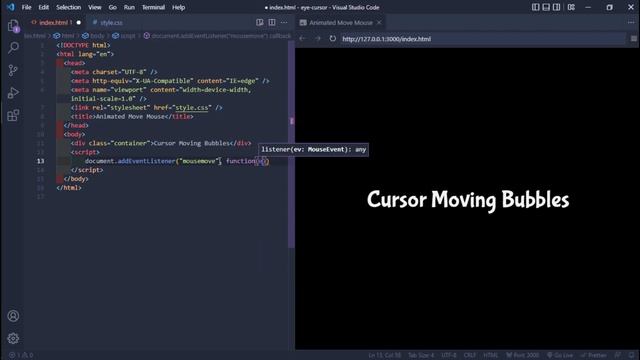Open the Accounts menu icon
The image size is (640, 360).
coord(13,316)
